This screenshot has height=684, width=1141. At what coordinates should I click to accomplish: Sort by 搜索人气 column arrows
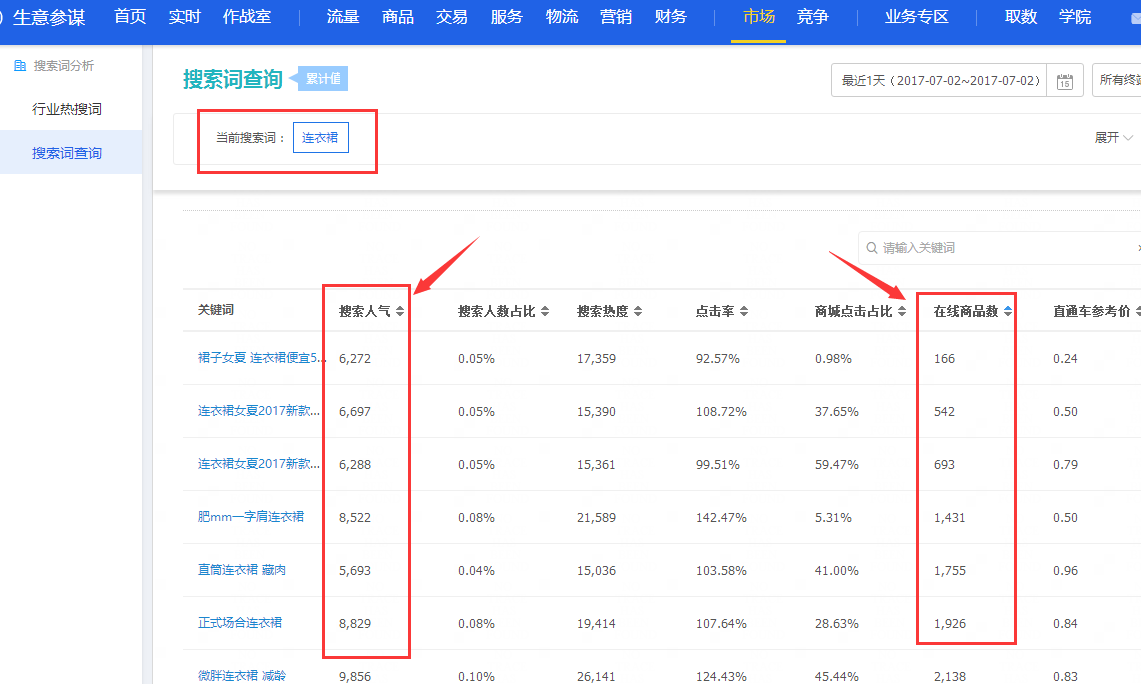pos(400,311)
